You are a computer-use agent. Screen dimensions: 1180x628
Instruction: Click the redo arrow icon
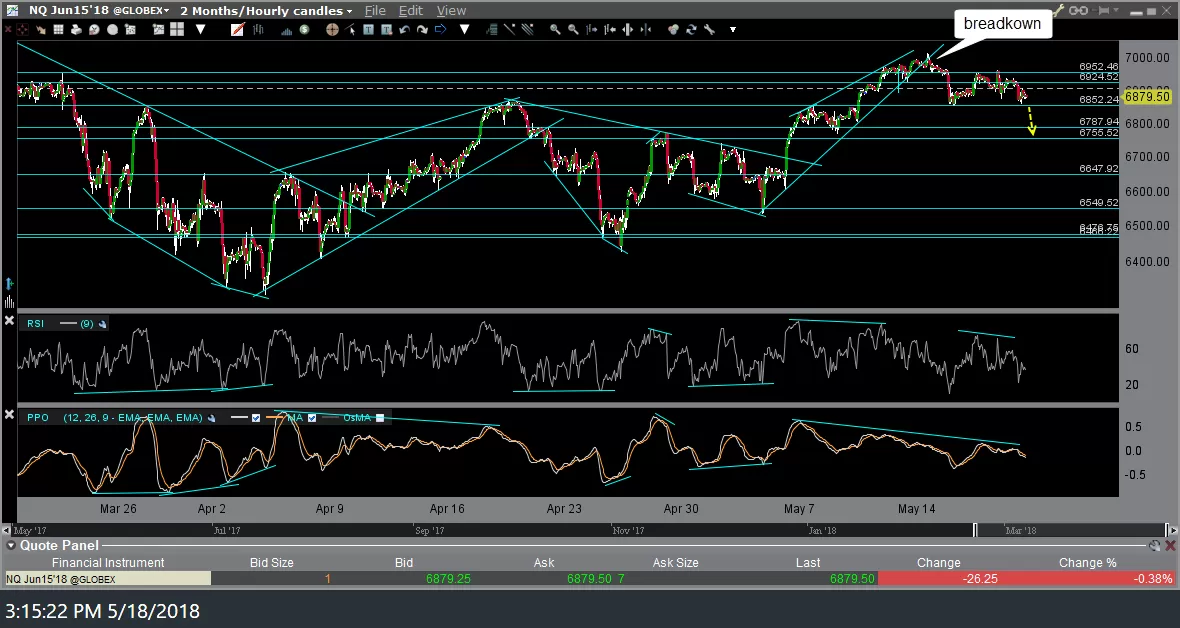[x=422, y=29]
